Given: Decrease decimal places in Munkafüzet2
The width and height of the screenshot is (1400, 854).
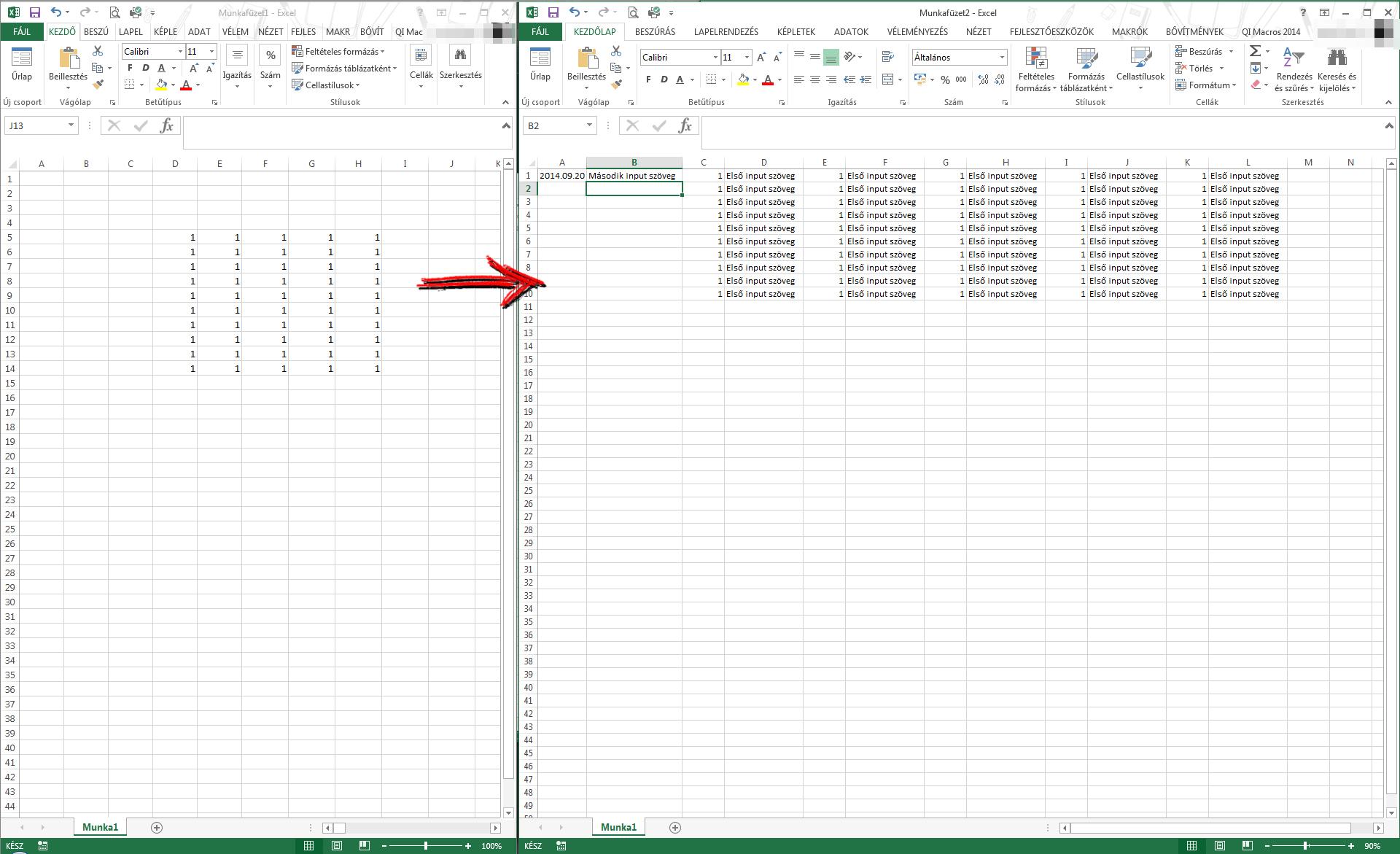Looking at the screenshot, I should 999,79.
